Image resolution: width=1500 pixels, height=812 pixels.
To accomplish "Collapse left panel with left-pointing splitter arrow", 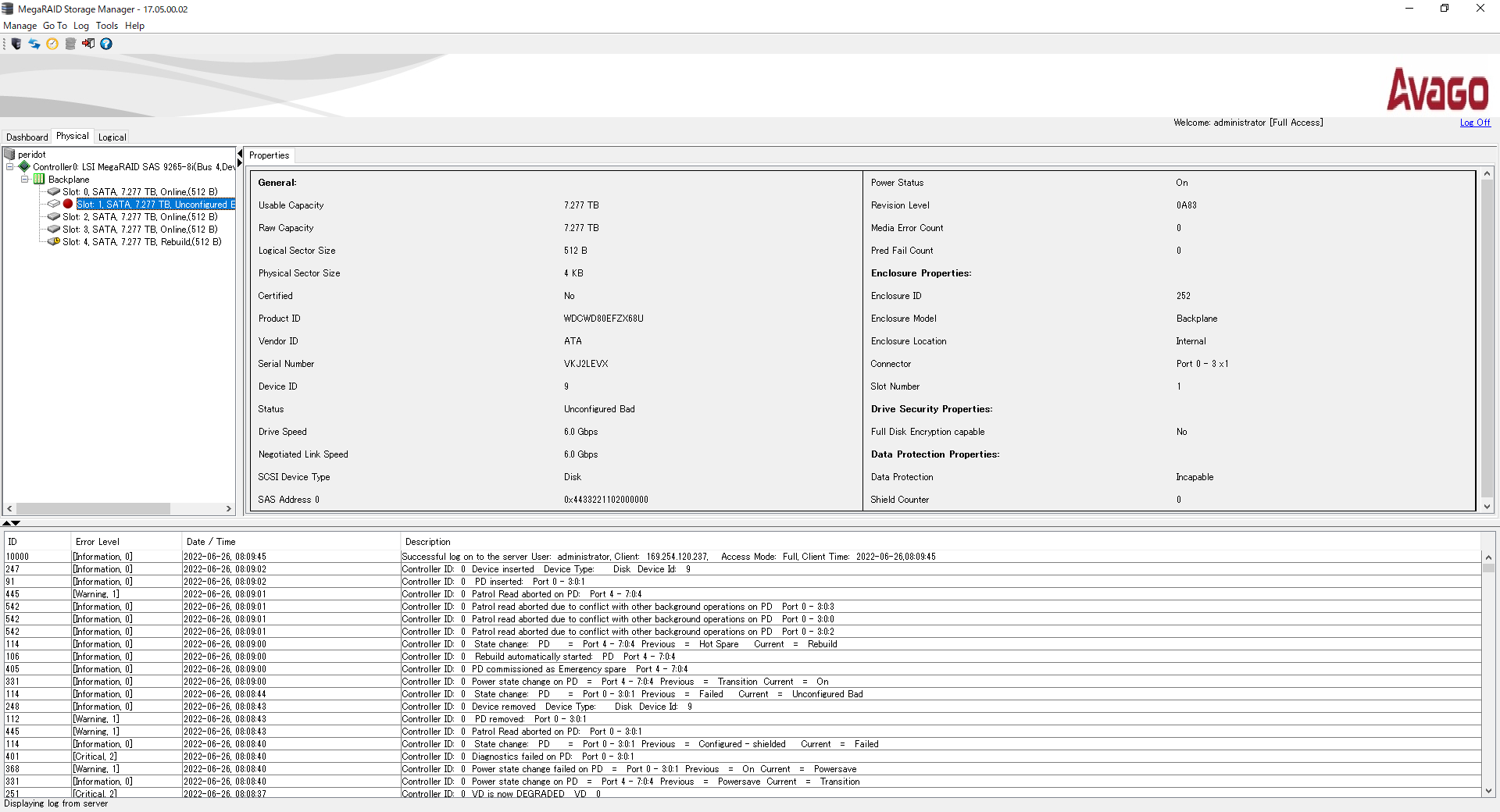I will tap(240, 154).
